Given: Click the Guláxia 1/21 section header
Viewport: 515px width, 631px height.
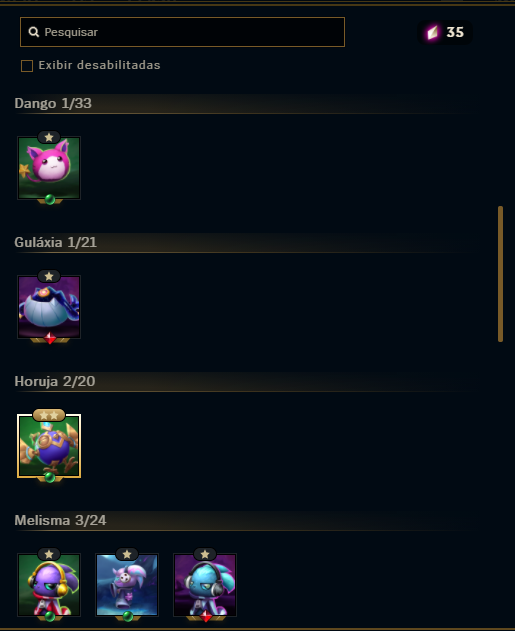Looking at the screenshot, I should [56, 242].
